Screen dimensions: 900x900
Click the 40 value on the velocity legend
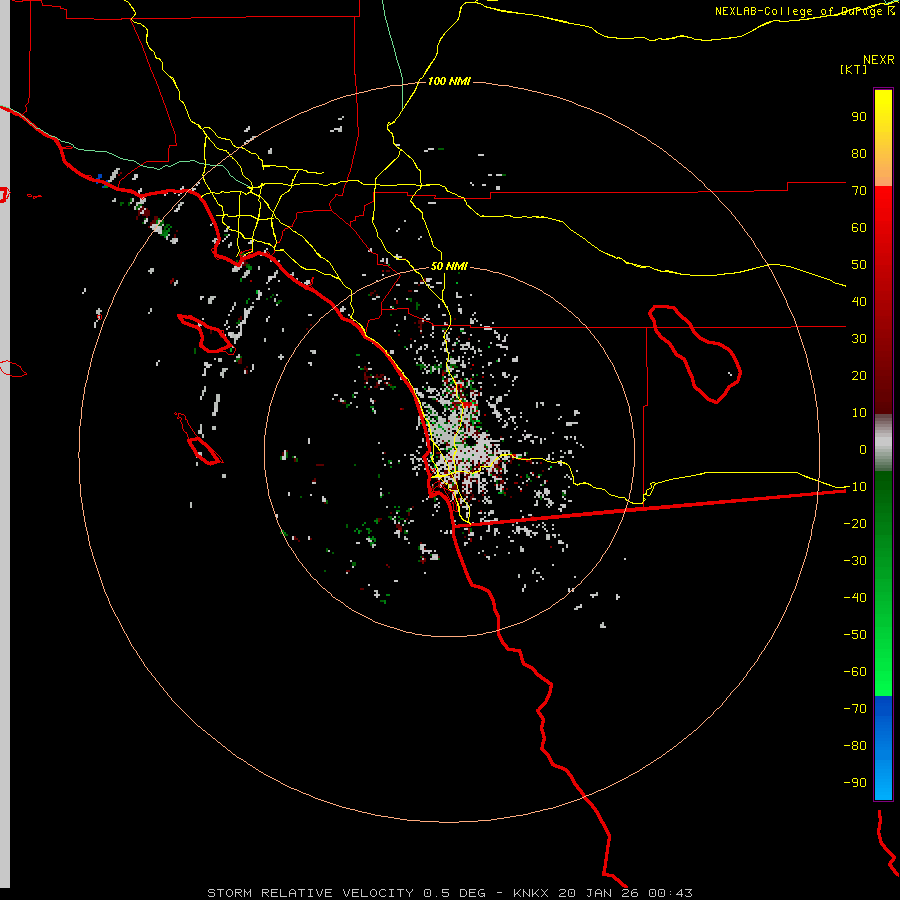tap(859, 302)
